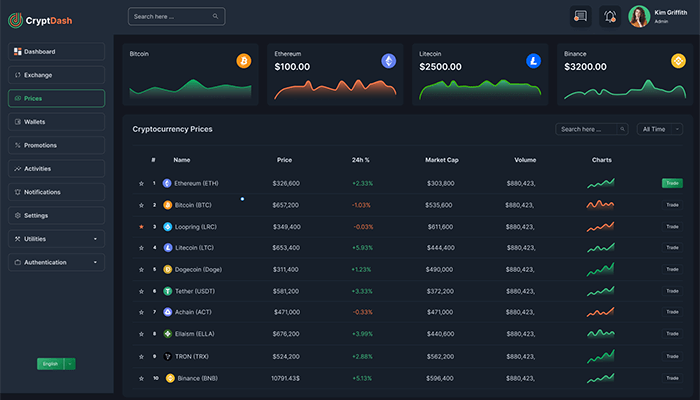
Task: Click the Market Cap column header
Action: [442, 160]
